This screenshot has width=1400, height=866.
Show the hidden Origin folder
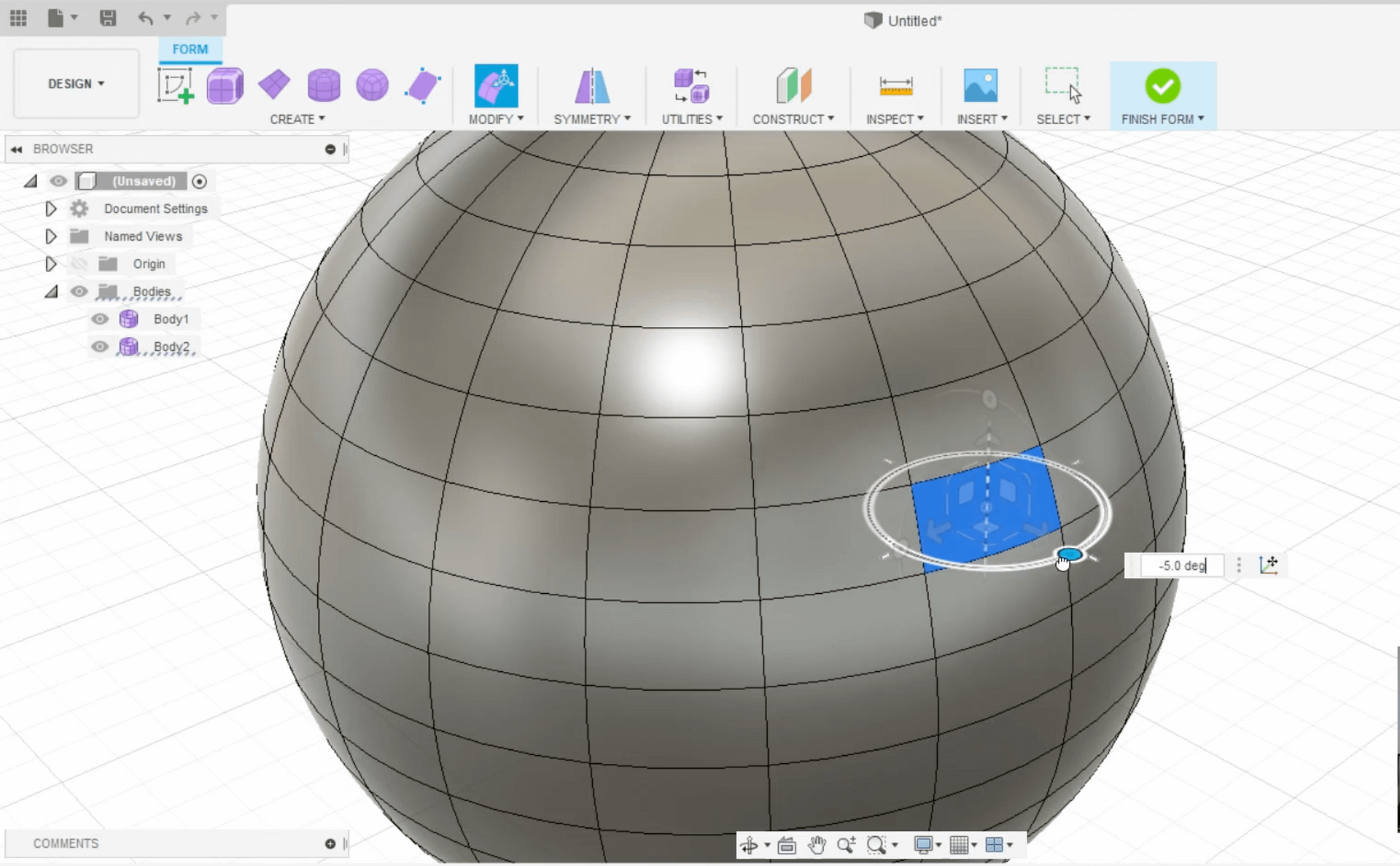[x=79, y=264]
